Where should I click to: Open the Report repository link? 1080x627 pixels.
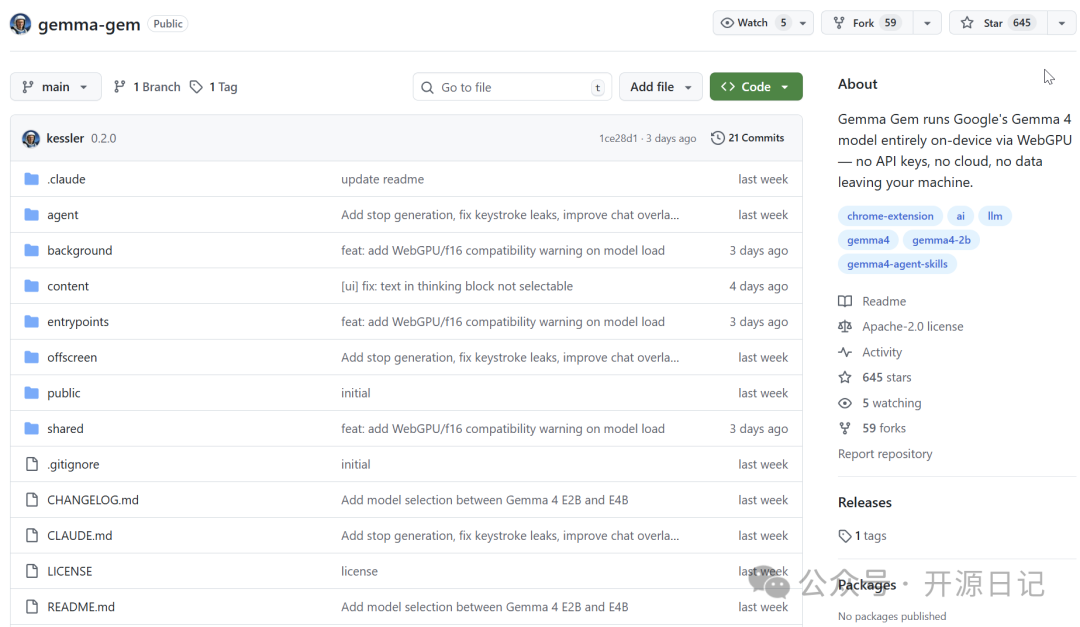point(885,454)
